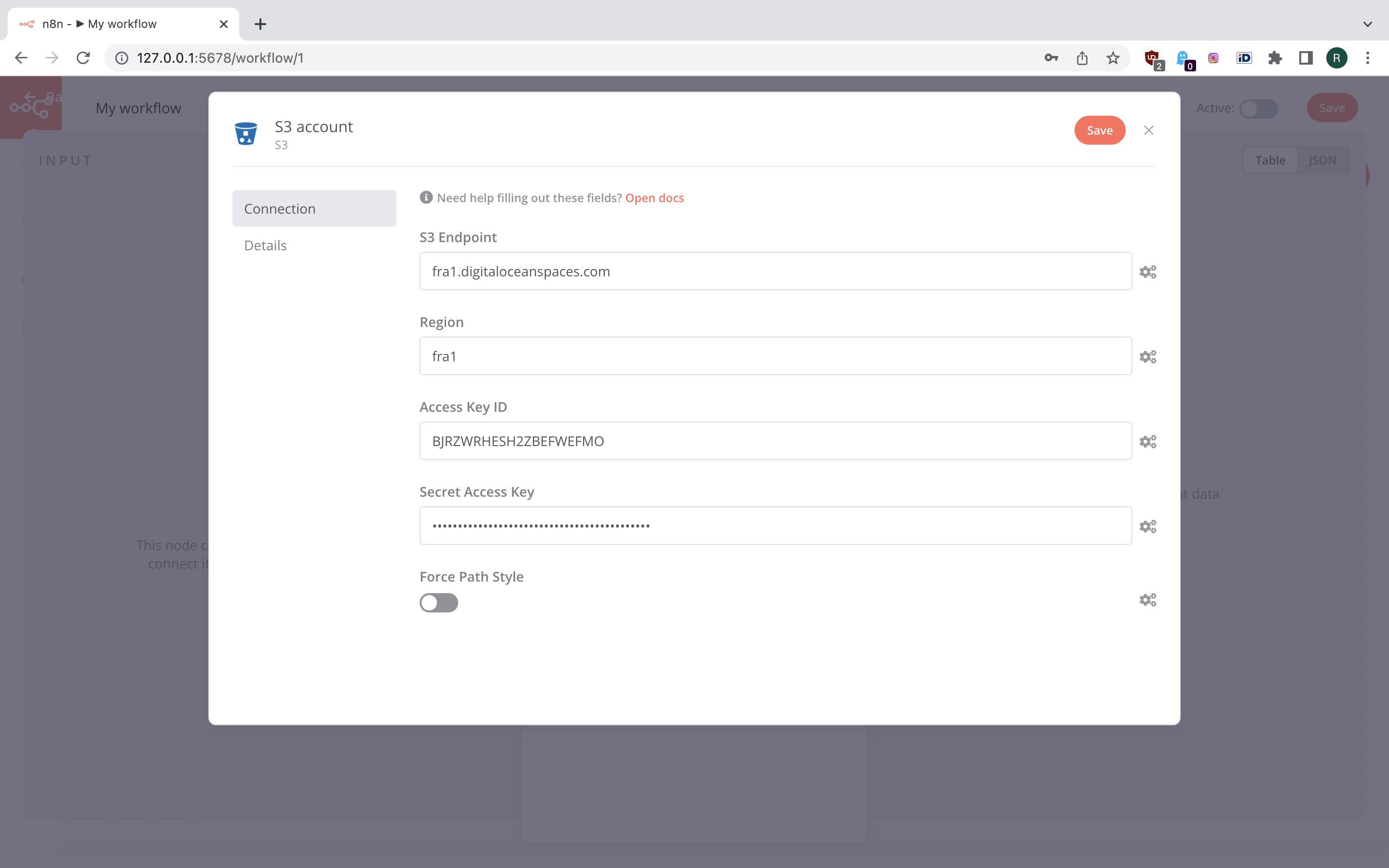The height and width of the screenshot is (868, 1389).
Task: Open parameter options gear for S3 Endpoint
Action: click(1147, 271)
